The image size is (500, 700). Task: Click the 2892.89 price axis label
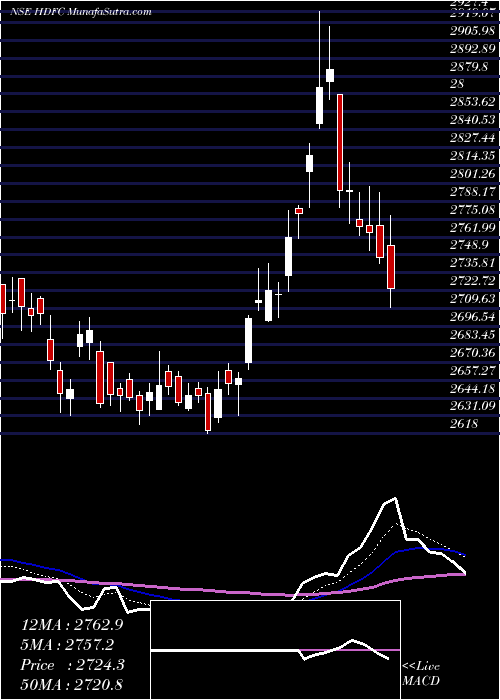click(473, 48)
